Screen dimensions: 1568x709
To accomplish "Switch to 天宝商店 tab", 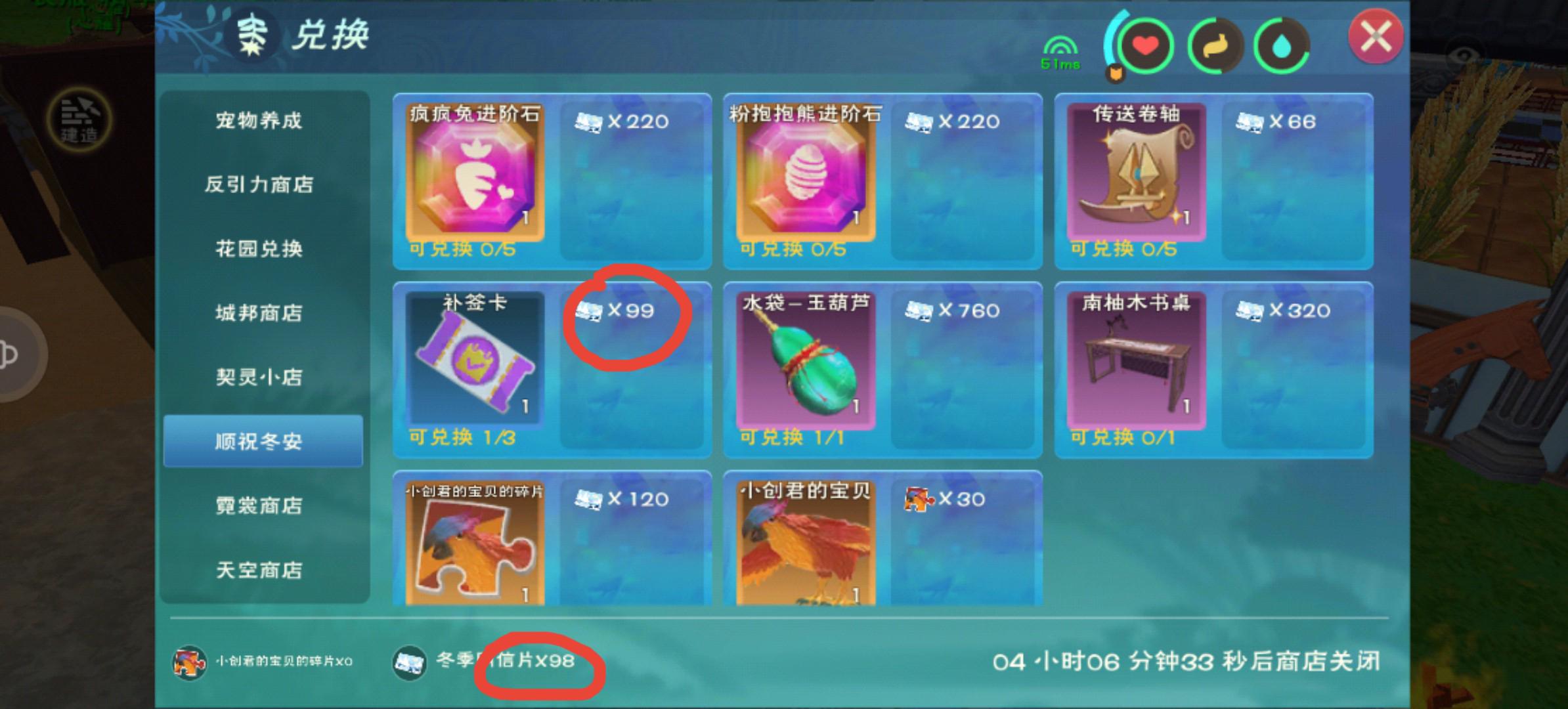I will pos(259,570).
